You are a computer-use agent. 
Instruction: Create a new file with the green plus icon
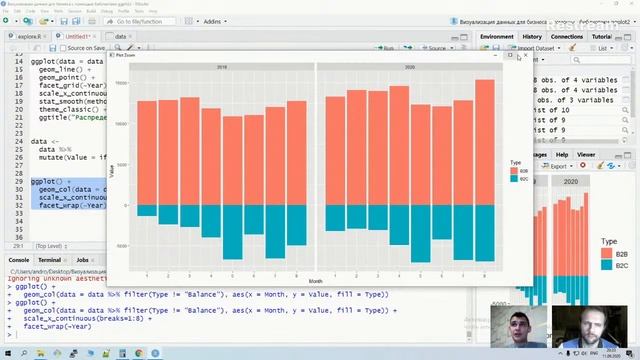point(6,21)
